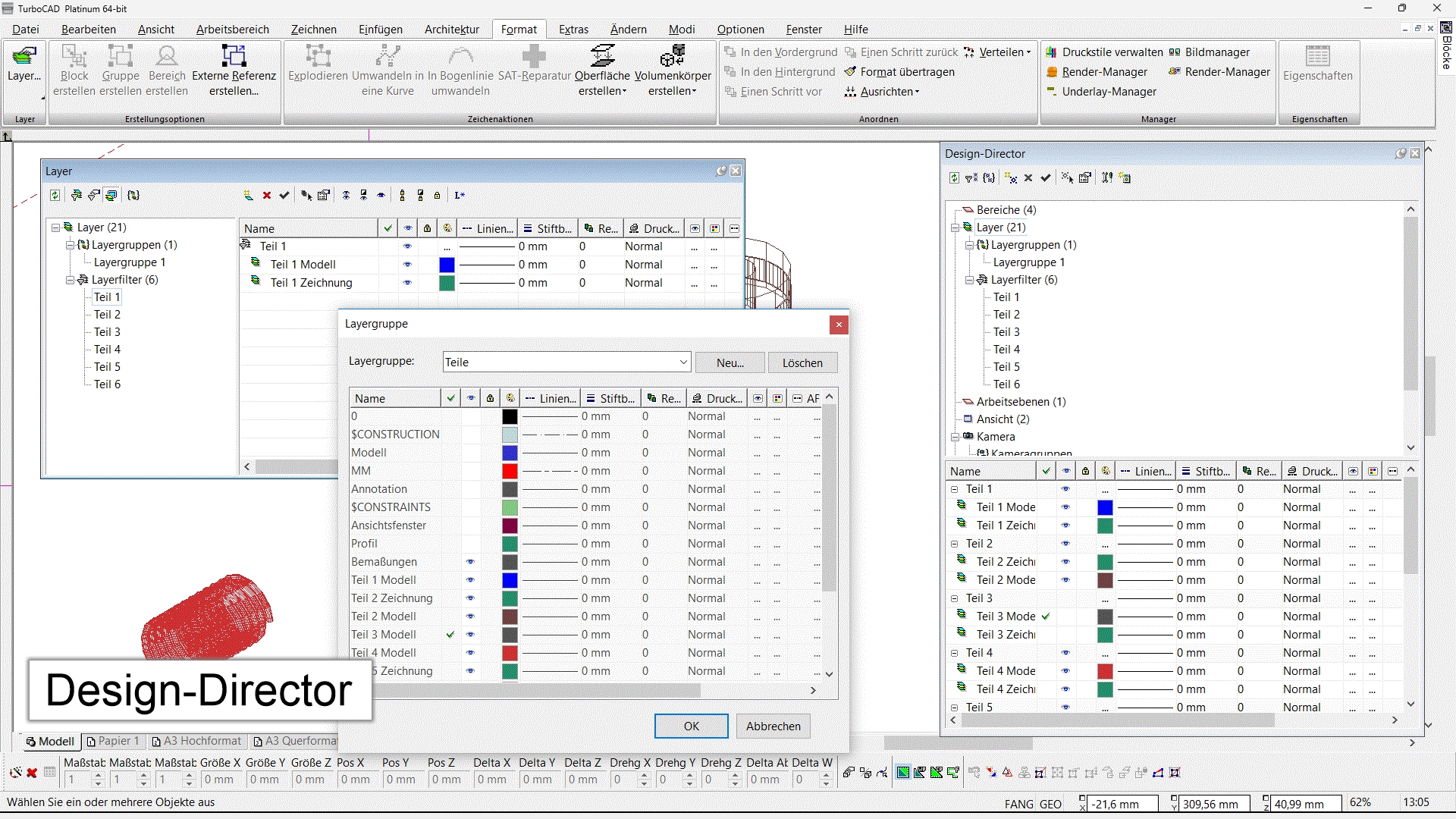Viewport: 1456px width, 819px height.
Task: Click delete X icon in Design-Director toolbar
Action: (x=1028, y=178)
